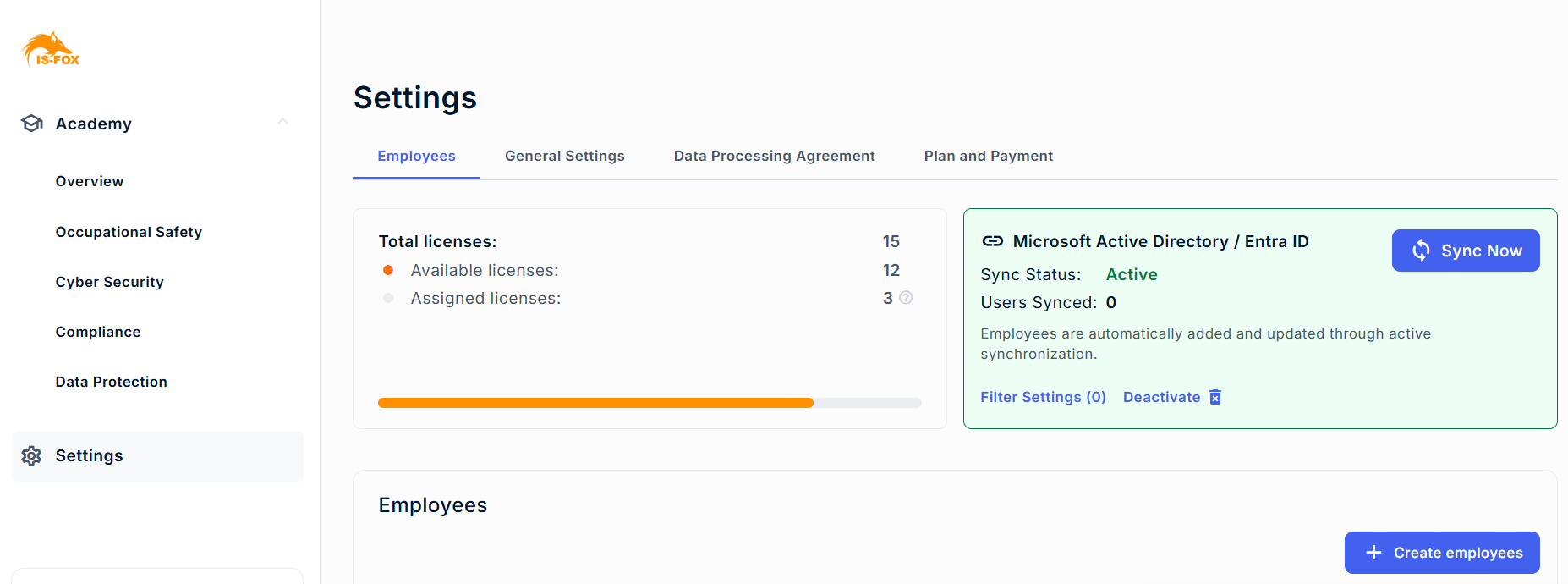Navigate to Data Protection in sidebar
The height and width of the screenshot is (584, 1568).
point(111,382)
